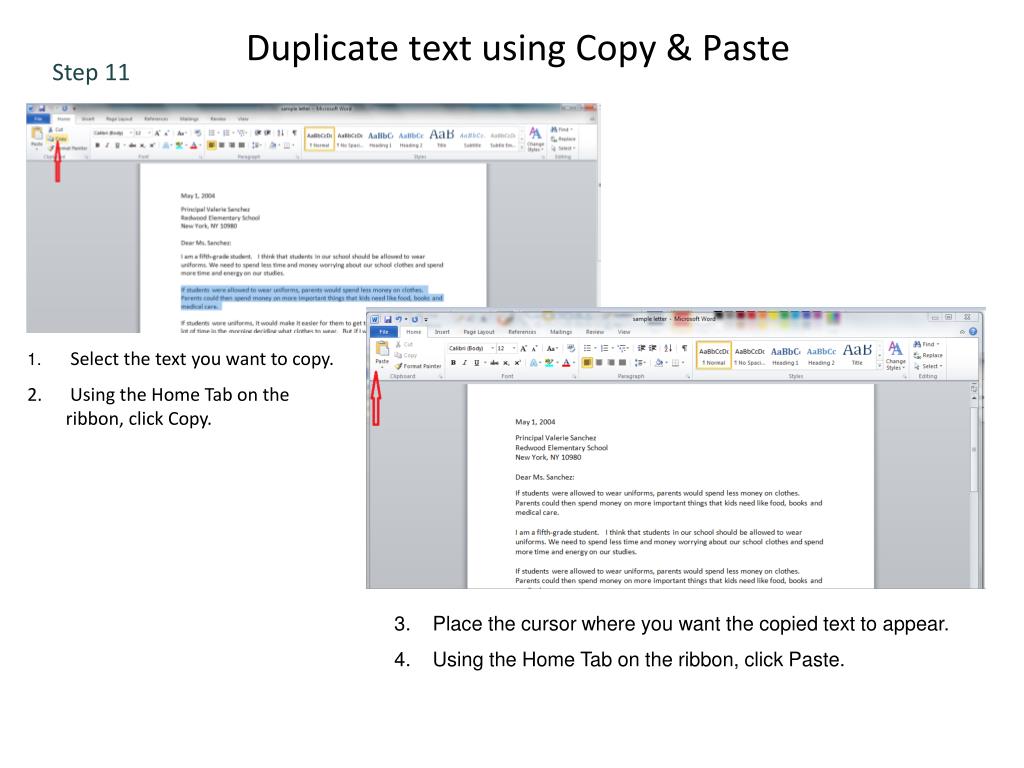Click Font Color in front Word window
The height and width of the screenshot is (768, 1024).
click(566, 362)
